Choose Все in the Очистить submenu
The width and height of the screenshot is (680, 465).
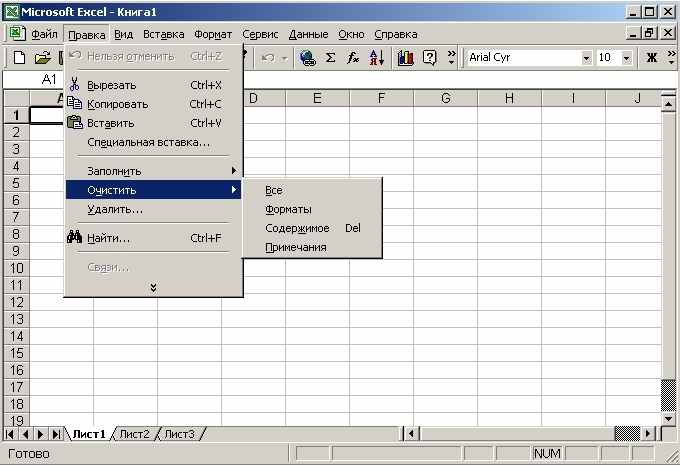click(312, 190)
